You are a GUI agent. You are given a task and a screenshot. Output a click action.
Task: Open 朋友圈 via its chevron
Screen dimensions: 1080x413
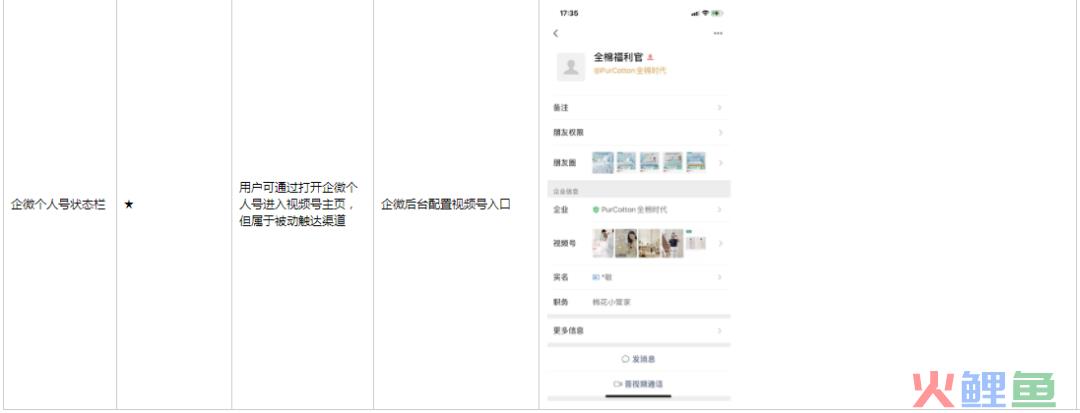pos(720,162)
